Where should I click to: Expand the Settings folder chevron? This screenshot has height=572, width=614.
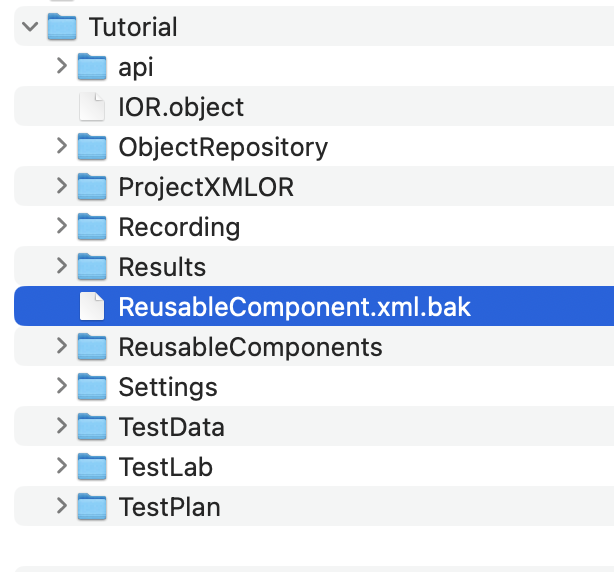62,385
